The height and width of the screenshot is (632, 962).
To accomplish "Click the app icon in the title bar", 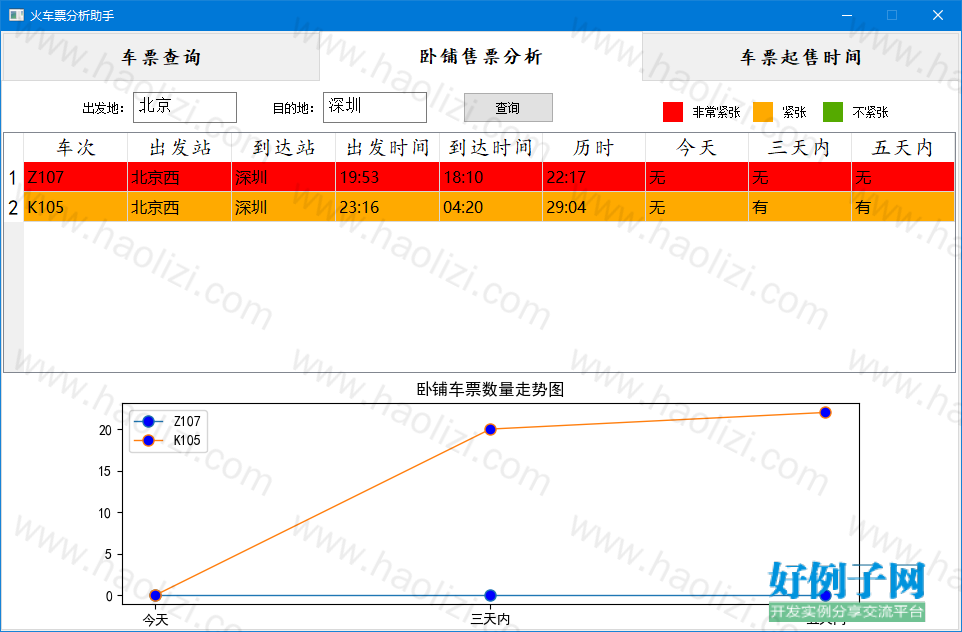I will tap(17, 15).
